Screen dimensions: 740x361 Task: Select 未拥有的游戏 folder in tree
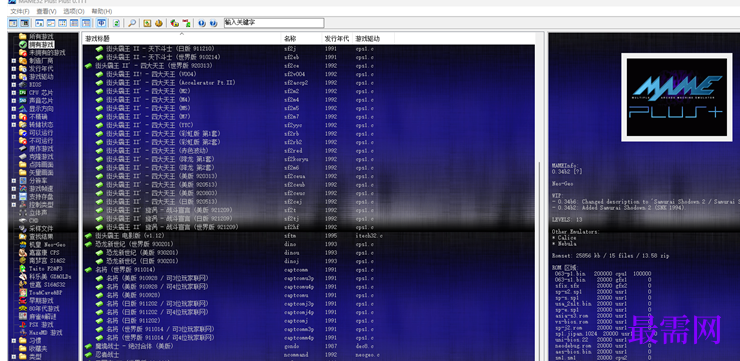(x=47, y=52)
